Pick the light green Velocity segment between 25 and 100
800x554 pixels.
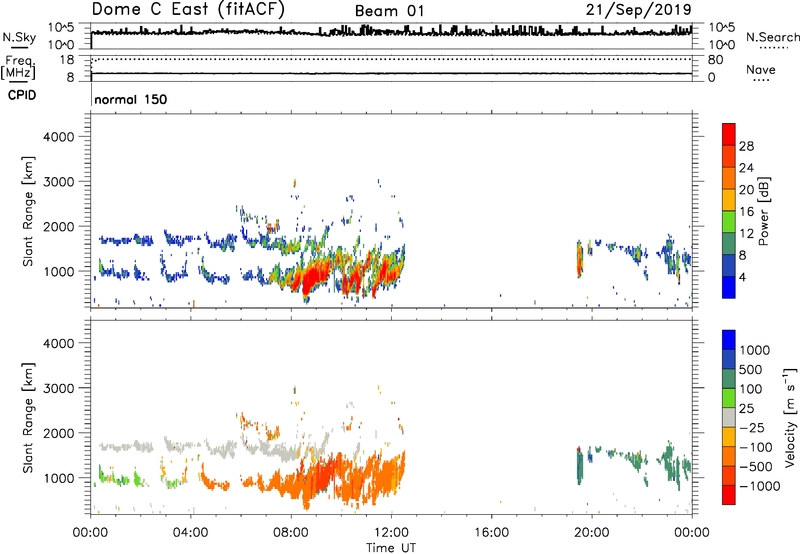(729, 398)
